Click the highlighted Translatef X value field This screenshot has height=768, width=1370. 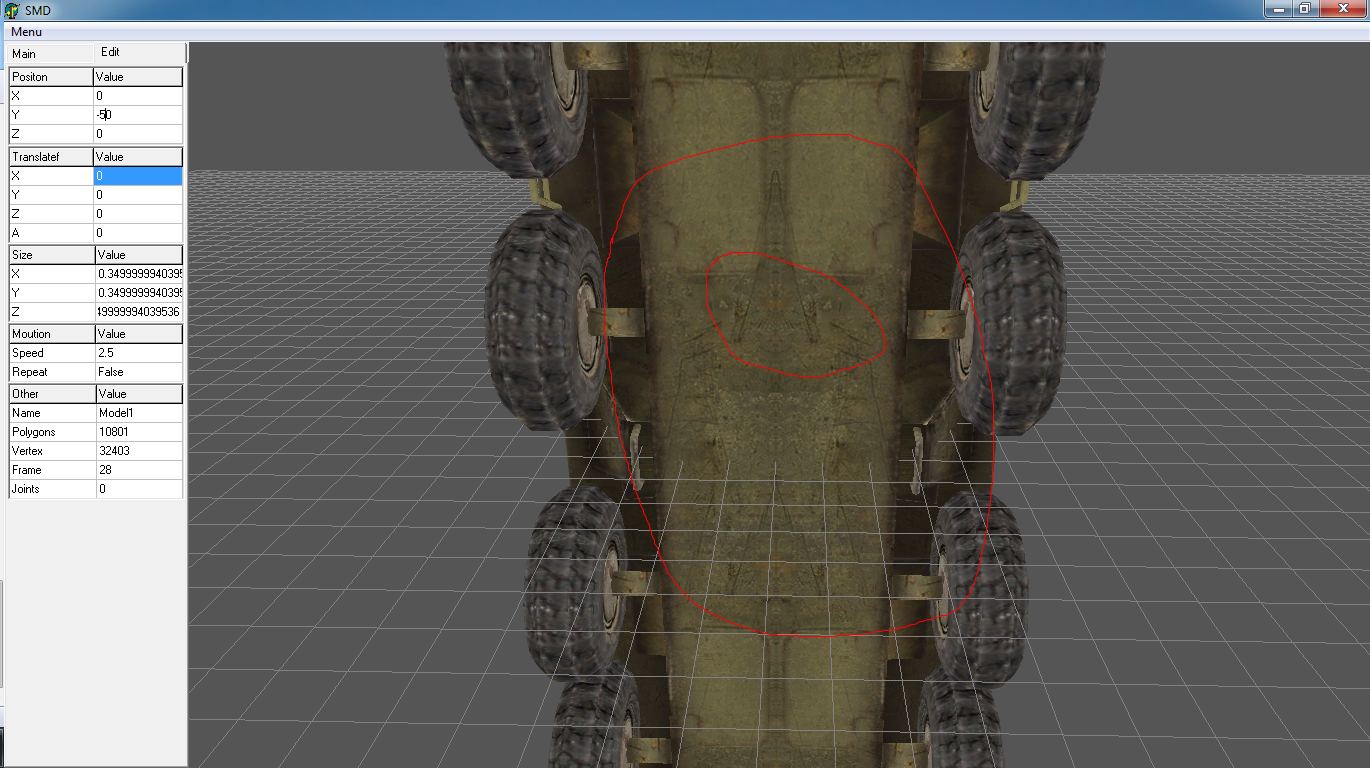click(x=138, y=176)
